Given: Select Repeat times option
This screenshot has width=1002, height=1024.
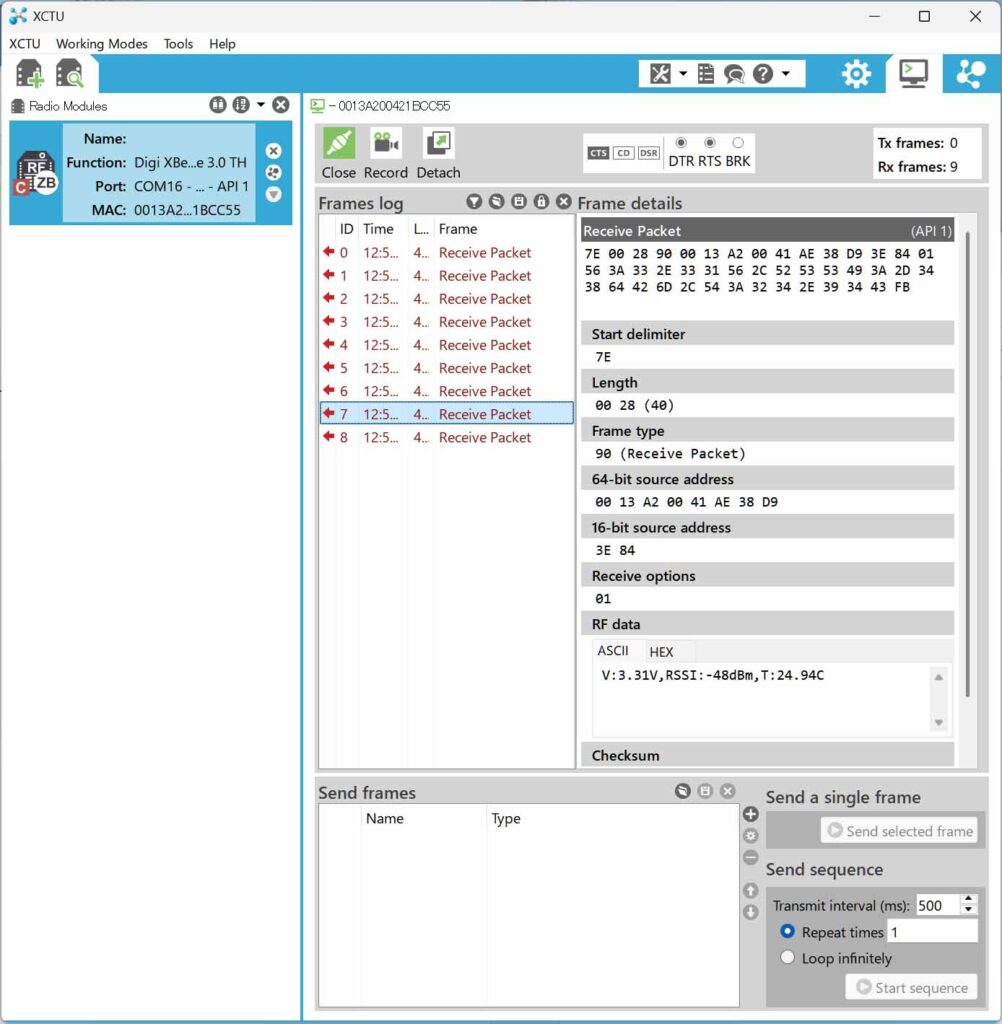Looking at the screenshot, I should pos(788,931).
